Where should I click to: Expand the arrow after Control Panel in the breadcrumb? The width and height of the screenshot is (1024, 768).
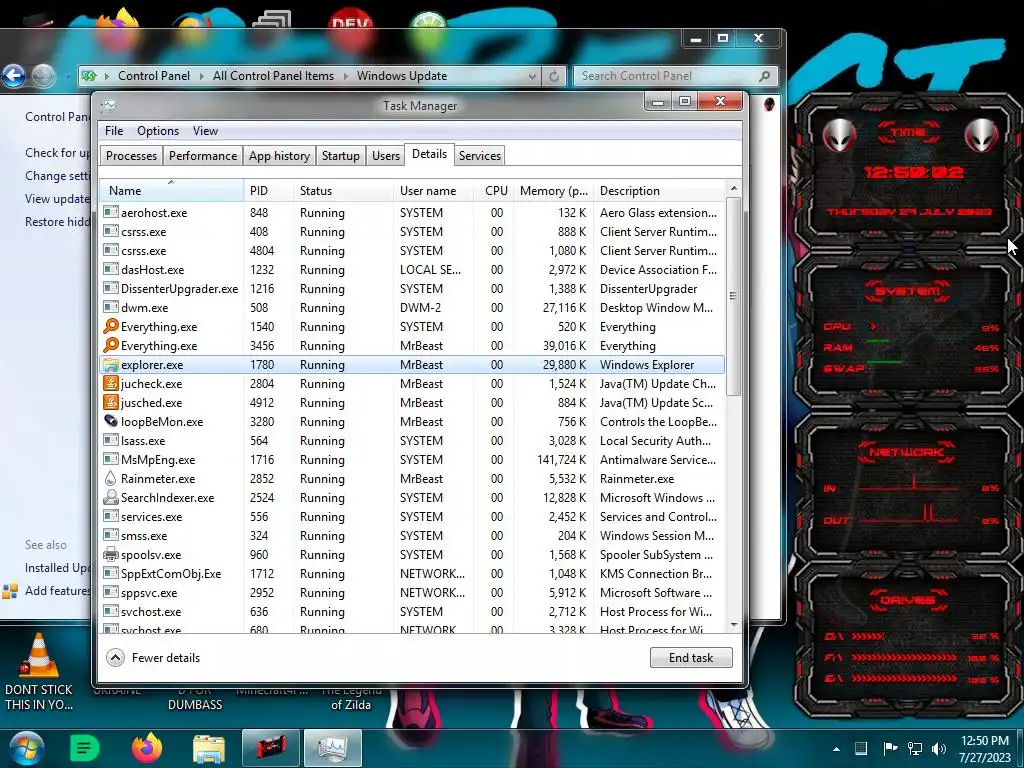(202, 76)
